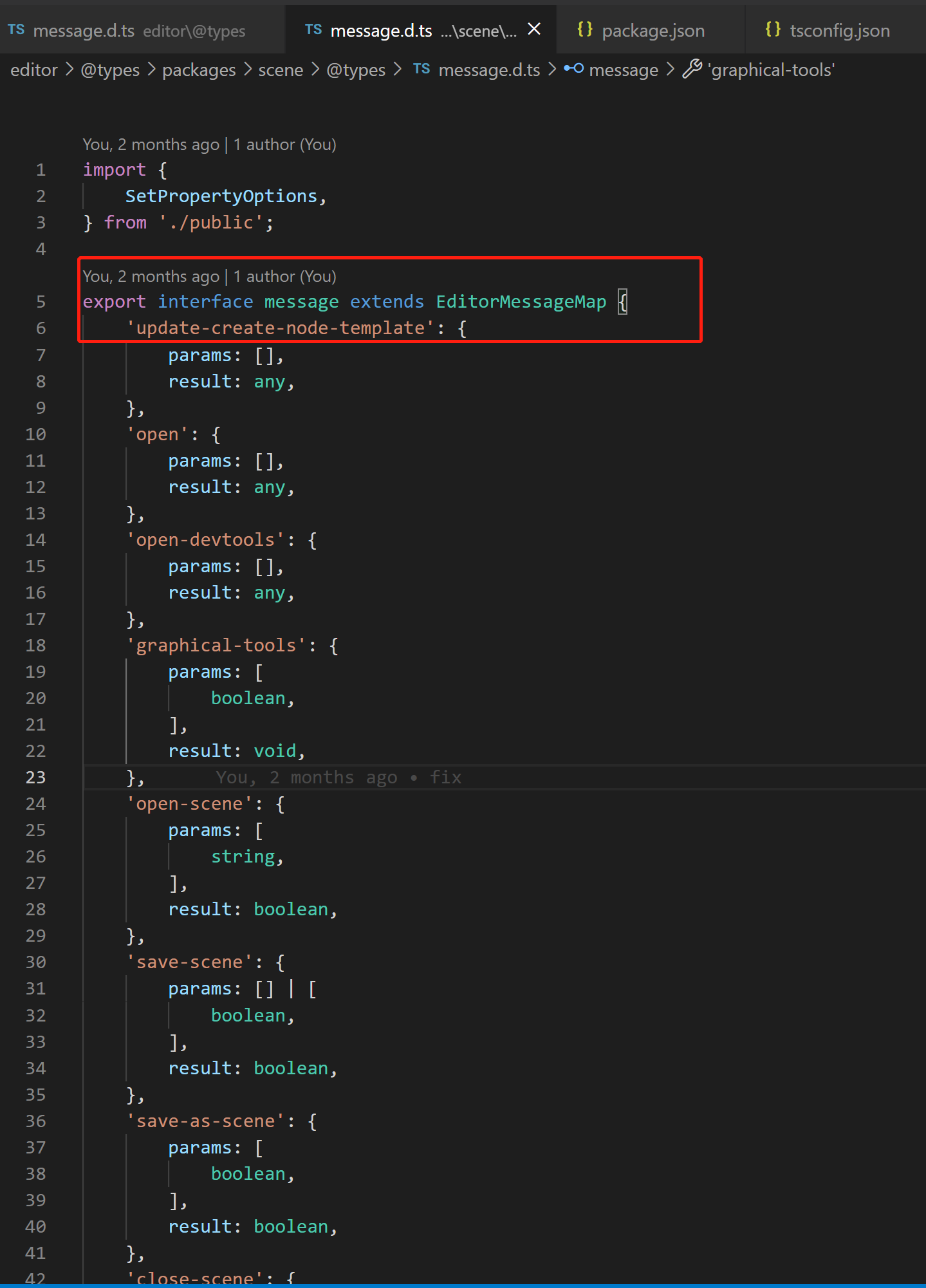
Task: Open the 'scene' breadcrumb segment
Action: [281, 70]
